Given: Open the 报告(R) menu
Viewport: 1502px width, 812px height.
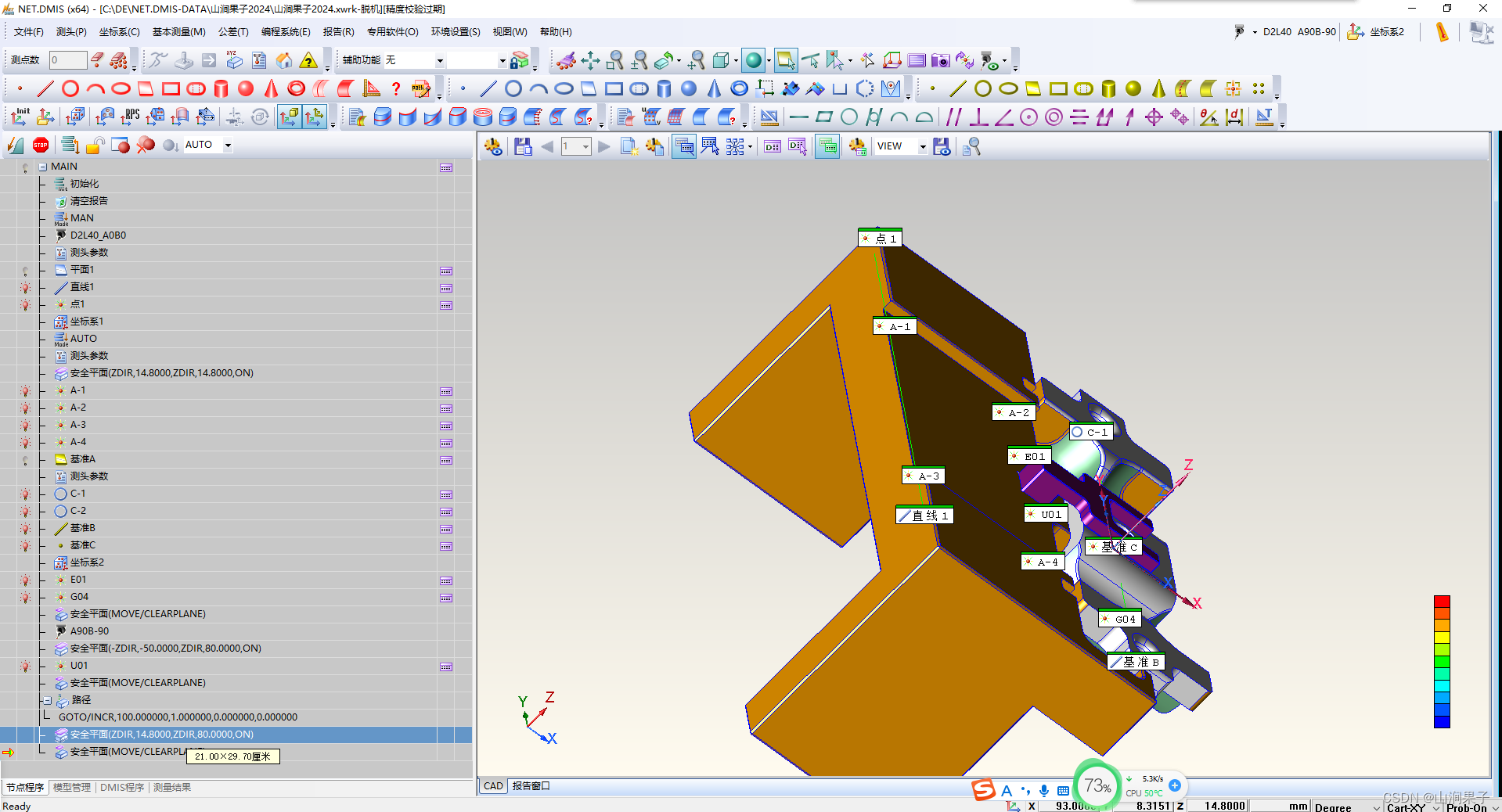Looking at the screenshot, I should pos(338,32).
